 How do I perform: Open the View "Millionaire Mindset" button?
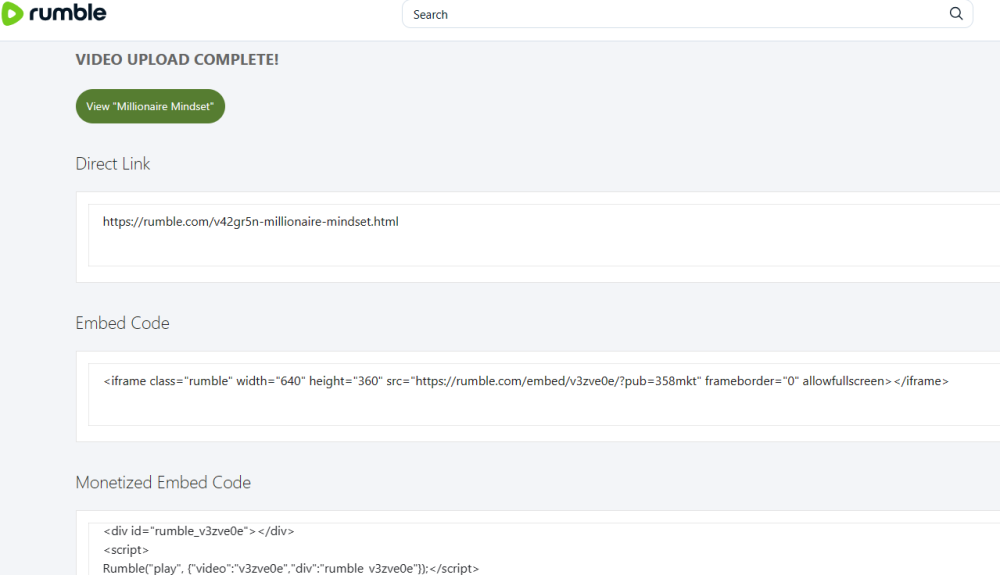150,106
